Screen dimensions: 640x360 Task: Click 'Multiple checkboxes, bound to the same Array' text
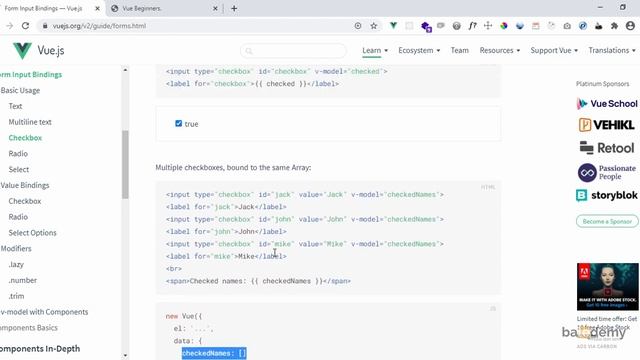(x=233, y=167)
